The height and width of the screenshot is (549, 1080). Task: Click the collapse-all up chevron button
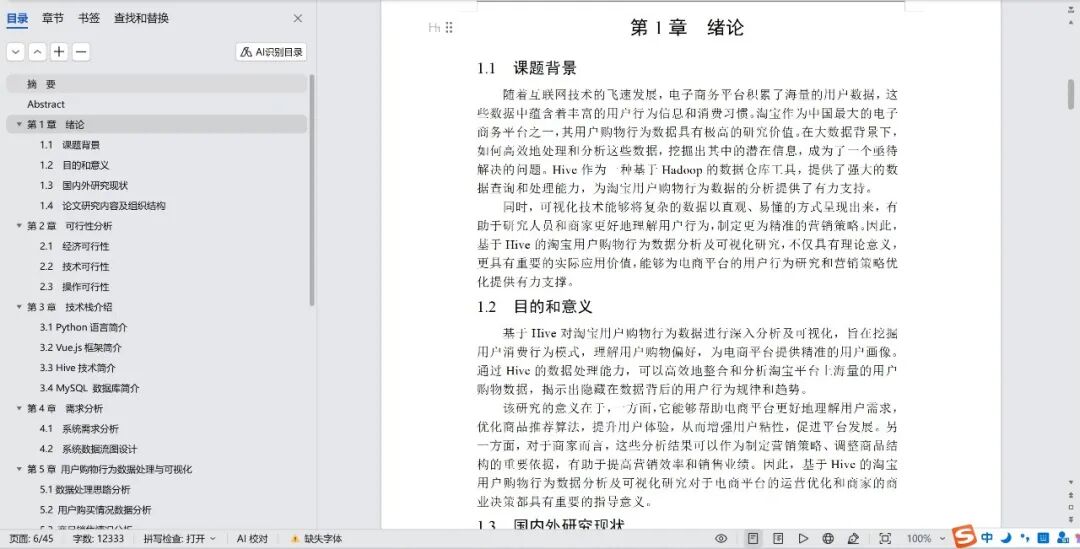coord(37,52)
